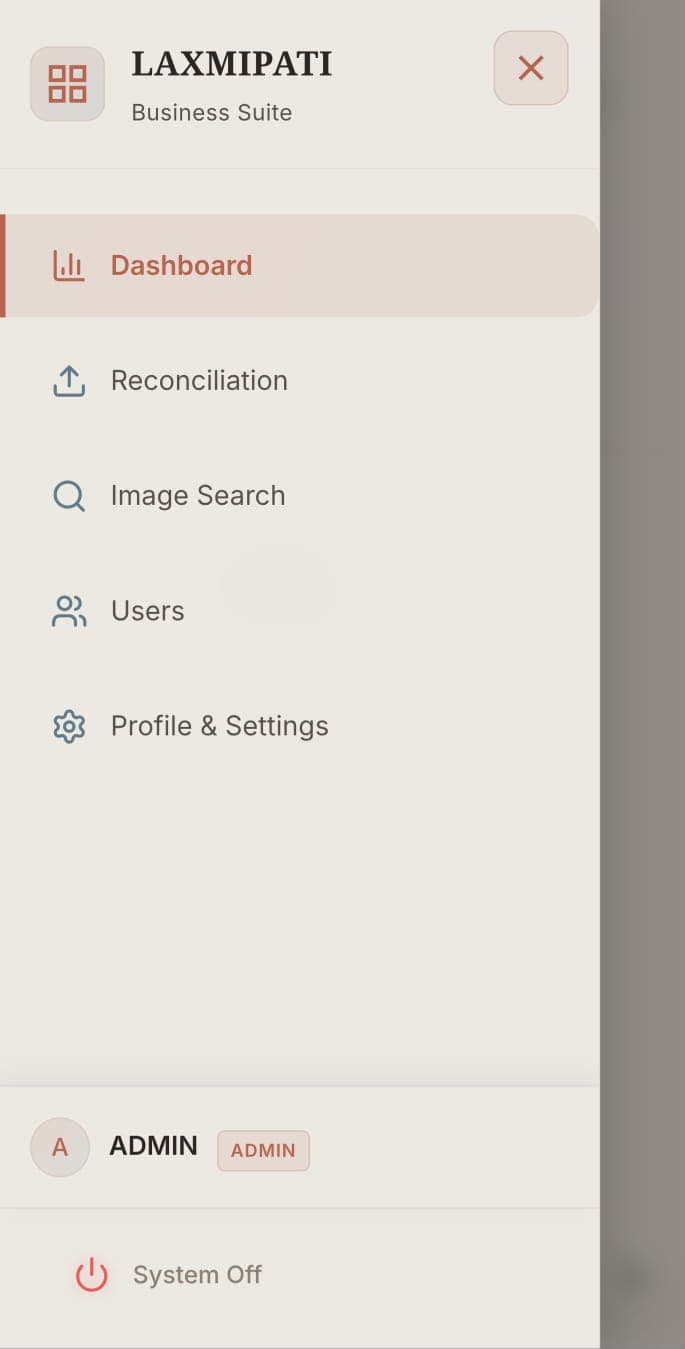Click the Business Suite subtitle
This screenshot has width=685, height=1349.
(x=211, y=113)
